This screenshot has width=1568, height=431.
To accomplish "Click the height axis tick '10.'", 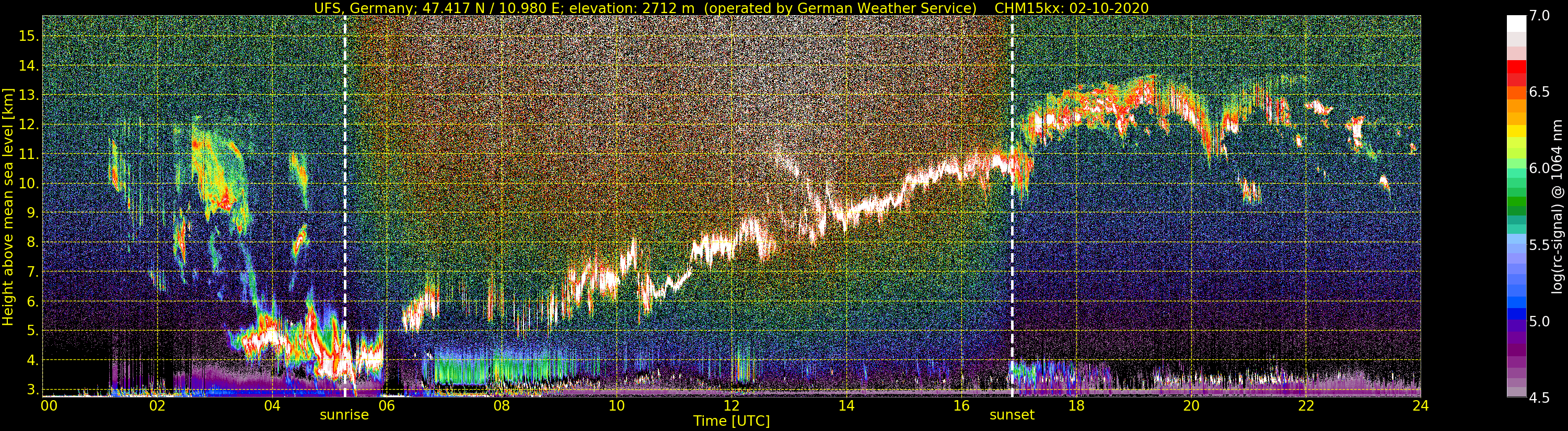I will click(29, 184).
